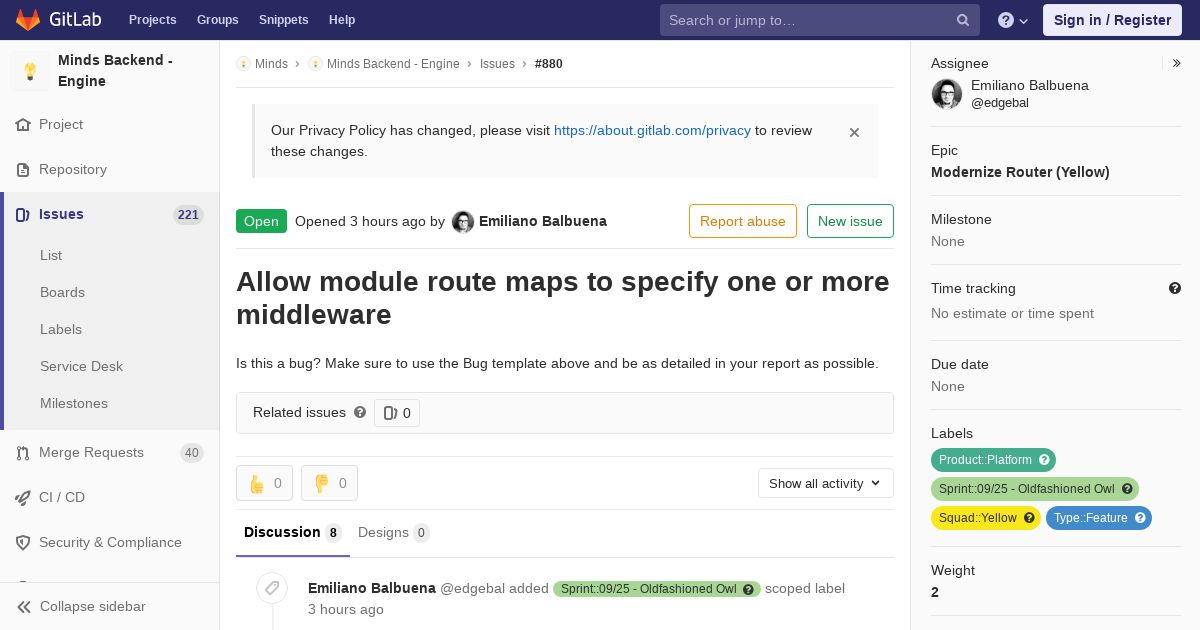The width and height of the screenshot is (1200, 630).
Task: Open Snippets in the top bar
Action: [283, 20]
